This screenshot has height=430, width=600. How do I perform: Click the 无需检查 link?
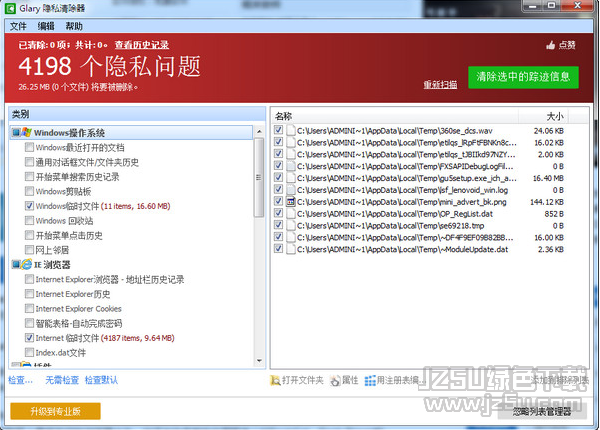tap(62, 380)
